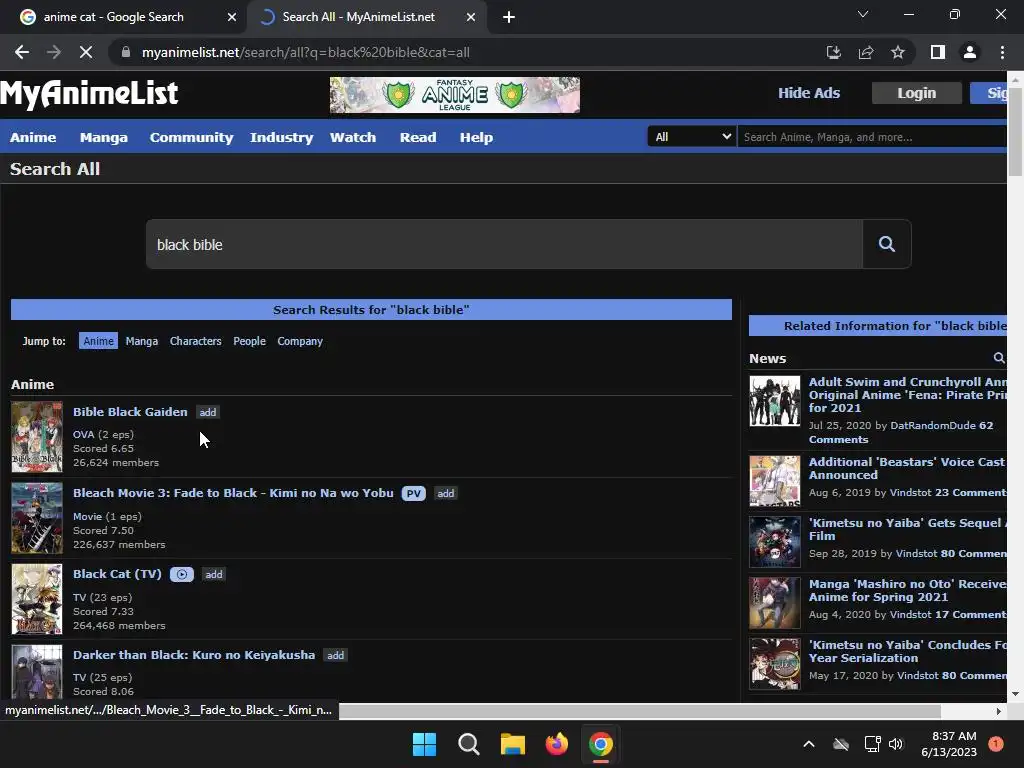Click the horizontal scrollbar at page bottom
The width and height of the screenshot is (1024, 768).
click(x=639, y=711)
